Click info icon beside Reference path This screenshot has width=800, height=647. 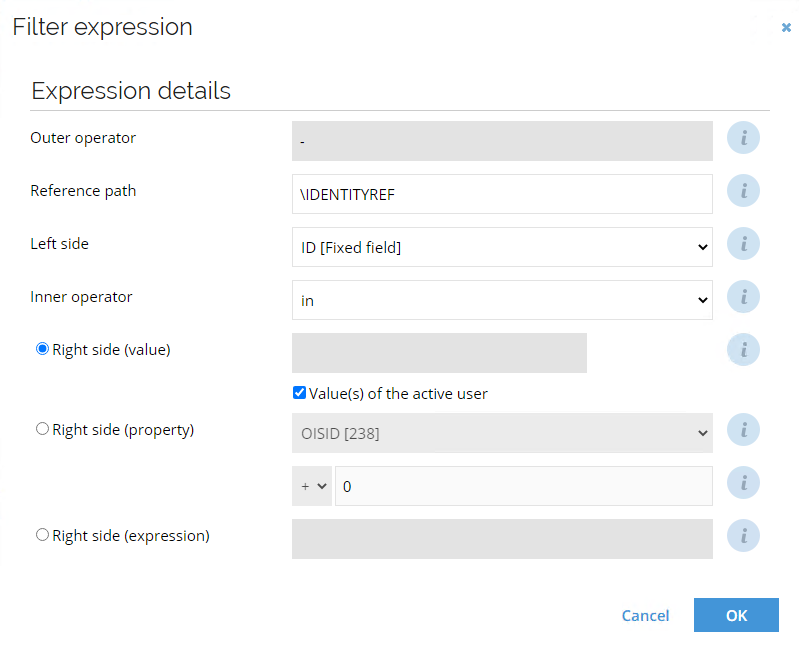coord(743,191)
